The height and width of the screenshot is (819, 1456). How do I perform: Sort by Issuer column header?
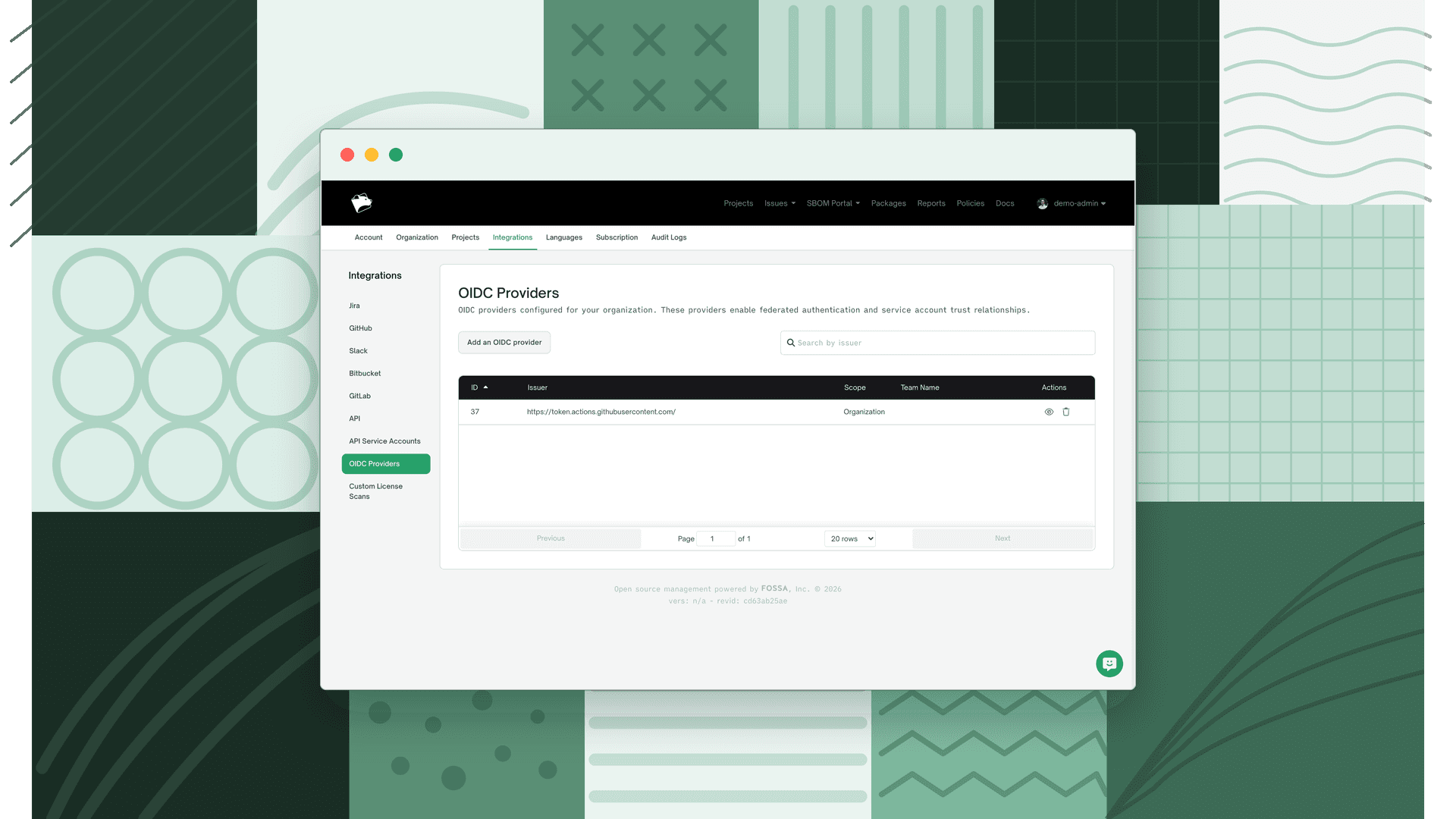pos(538,388)
